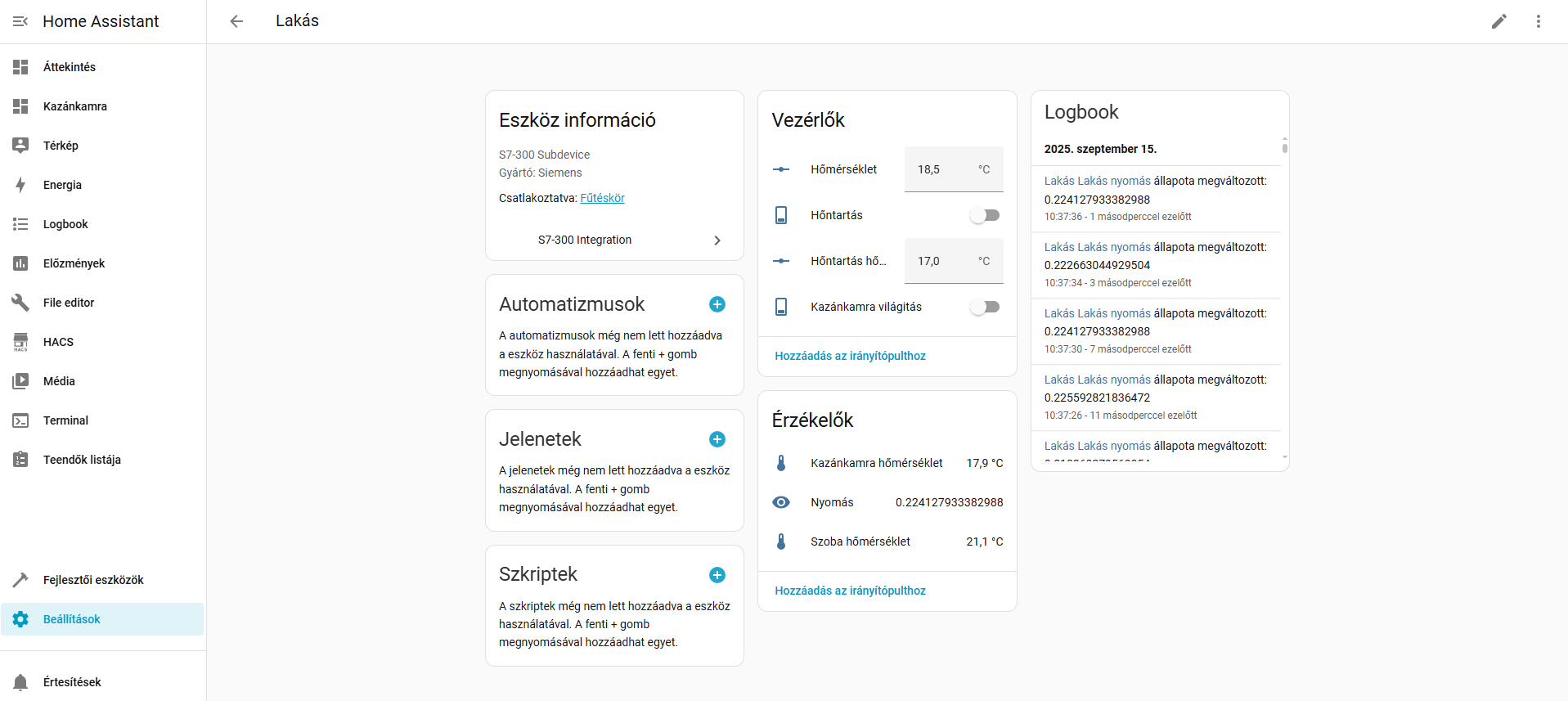
Task: Click the pencil edit icon
Action: point(1498,21)
